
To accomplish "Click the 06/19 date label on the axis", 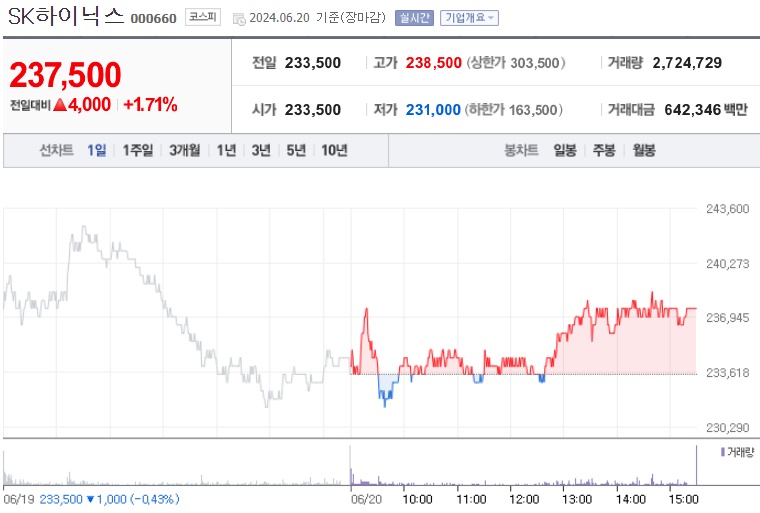I will (19, 499).
